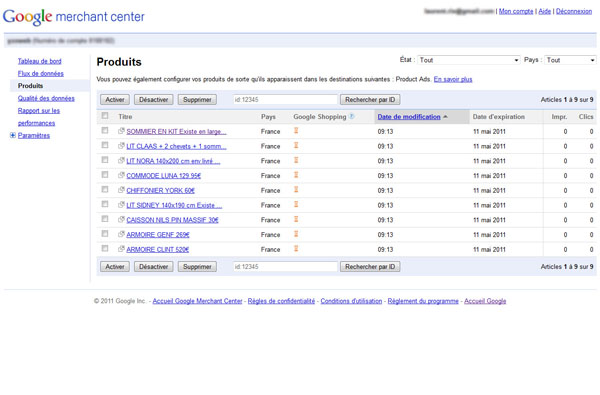Select checkbox for CAISSON NILS PIN MASSIF
The width and height of the screenshot is (600, 395).
pos(105,219)
